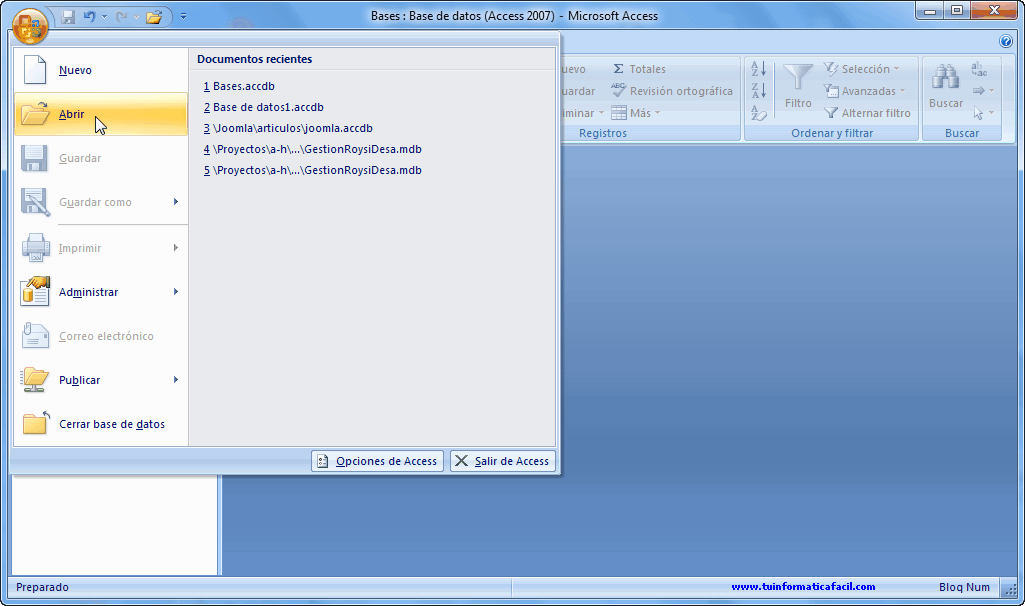
Task: Click the Totales sigma icon
Action: pyautogui.click(x=618, y=69)
